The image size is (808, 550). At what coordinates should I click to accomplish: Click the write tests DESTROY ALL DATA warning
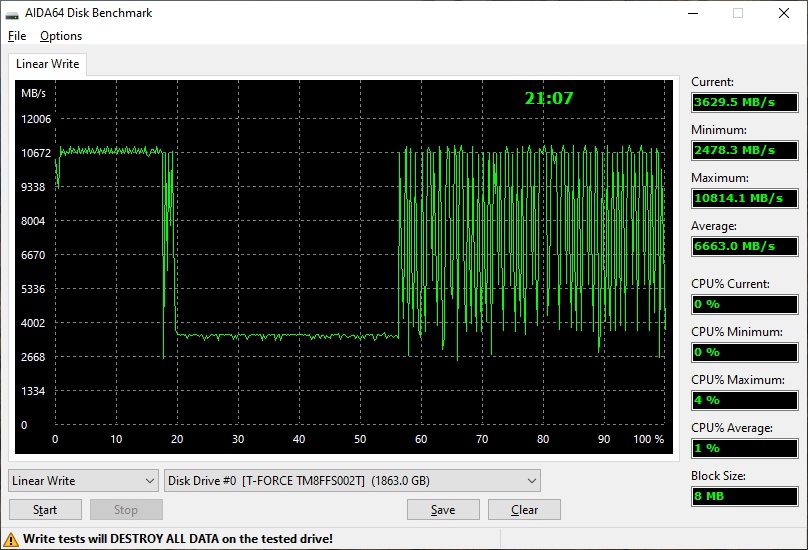click(x=178, y=539)
